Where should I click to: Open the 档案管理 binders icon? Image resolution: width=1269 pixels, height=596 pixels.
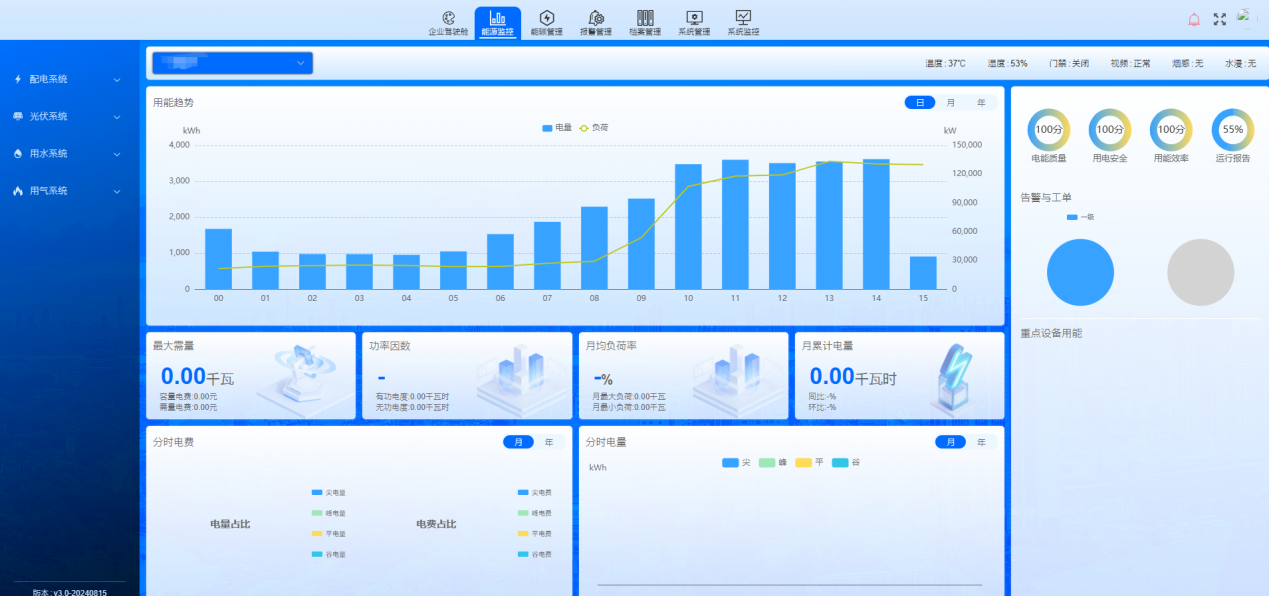(645, 17)
